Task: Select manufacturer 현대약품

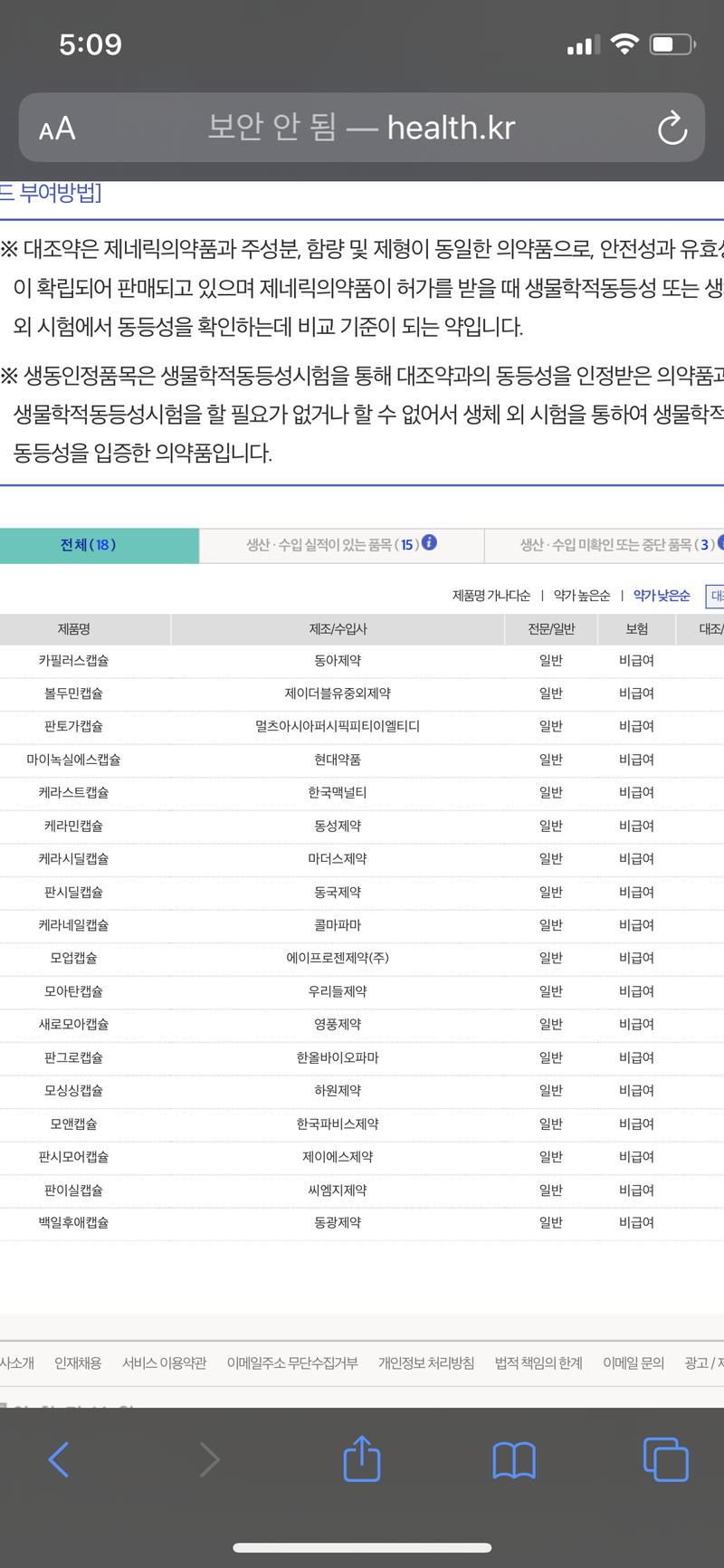Action: 338,760
